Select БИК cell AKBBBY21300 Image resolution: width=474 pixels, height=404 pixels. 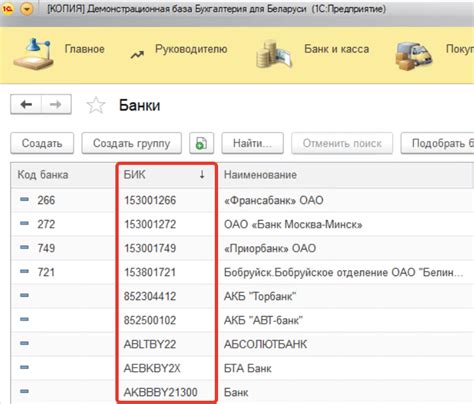tap(161, 392)
